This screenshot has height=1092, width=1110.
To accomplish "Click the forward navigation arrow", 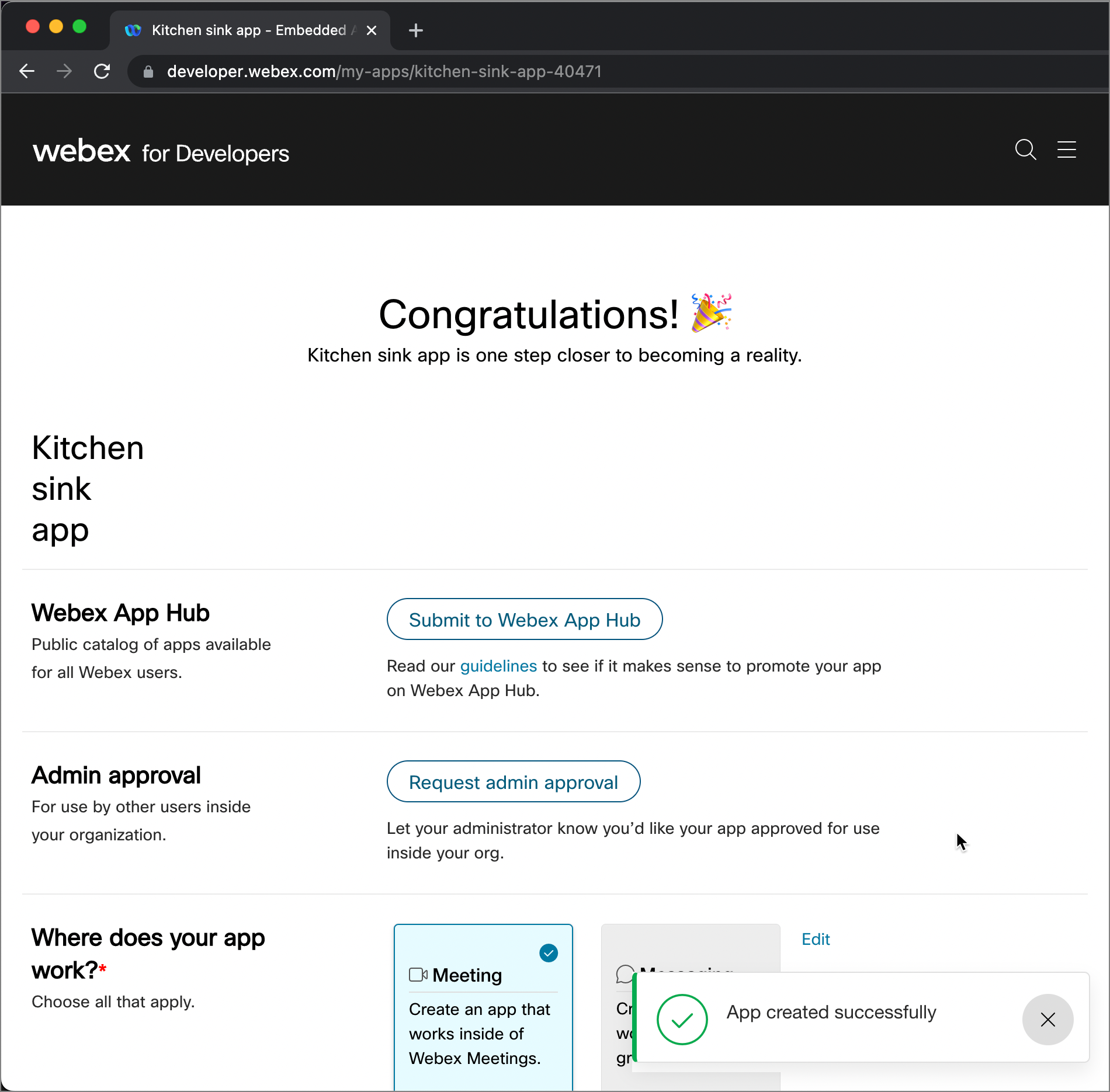I will (x=64, y=71).
